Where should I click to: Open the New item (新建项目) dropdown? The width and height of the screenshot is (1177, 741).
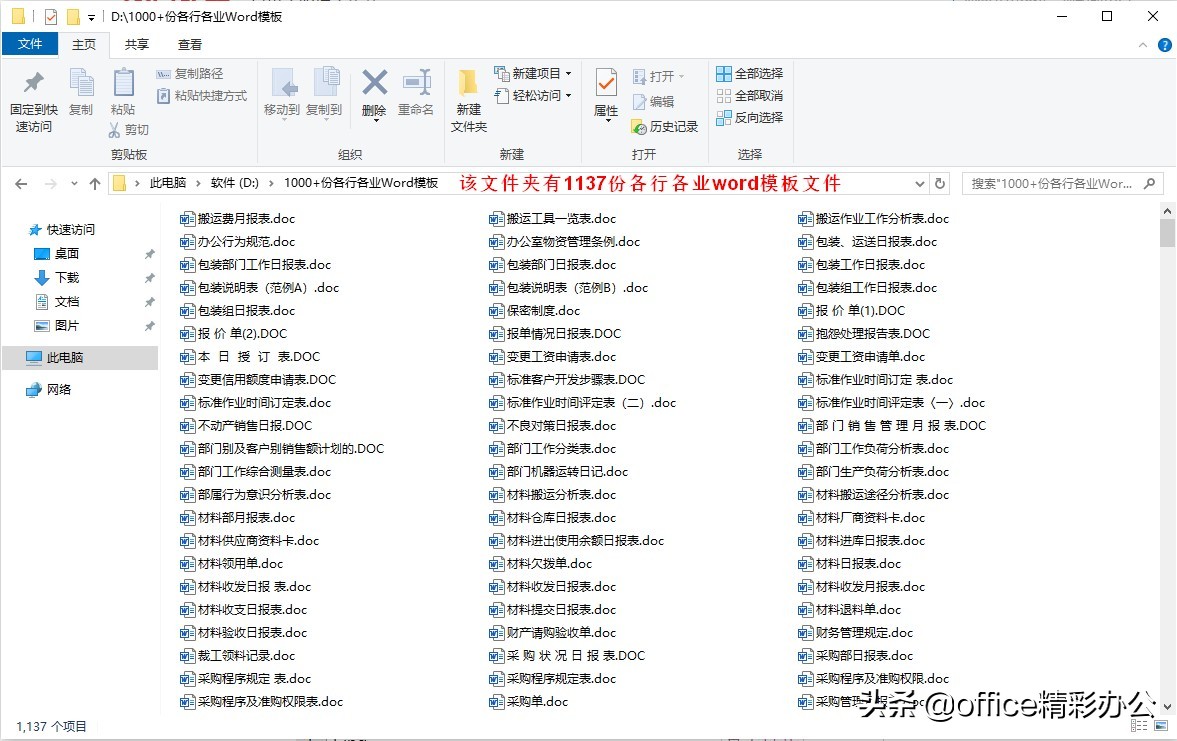533,74
